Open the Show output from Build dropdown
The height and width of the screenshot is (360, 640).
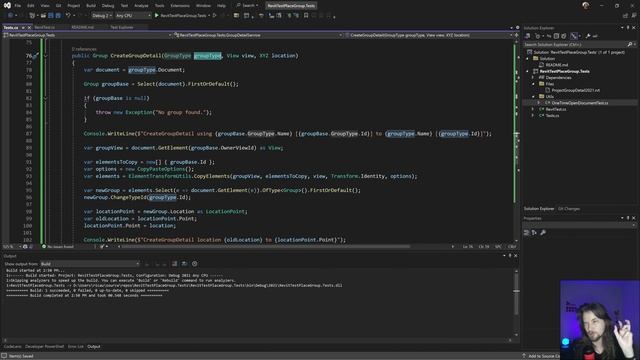pyautogui.click(x=90, y=264)
